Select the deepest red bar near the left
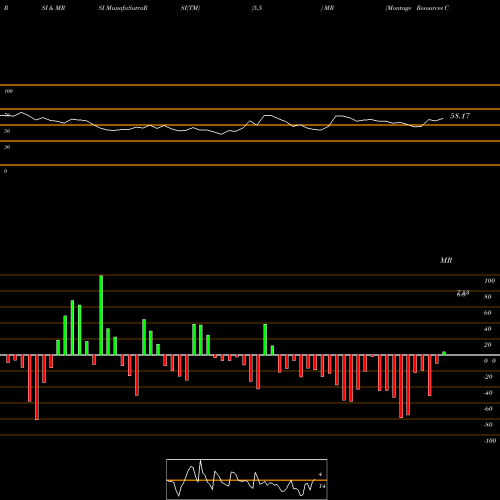The height and width of the screenshot is (500, 500). [x=37, y=387]
